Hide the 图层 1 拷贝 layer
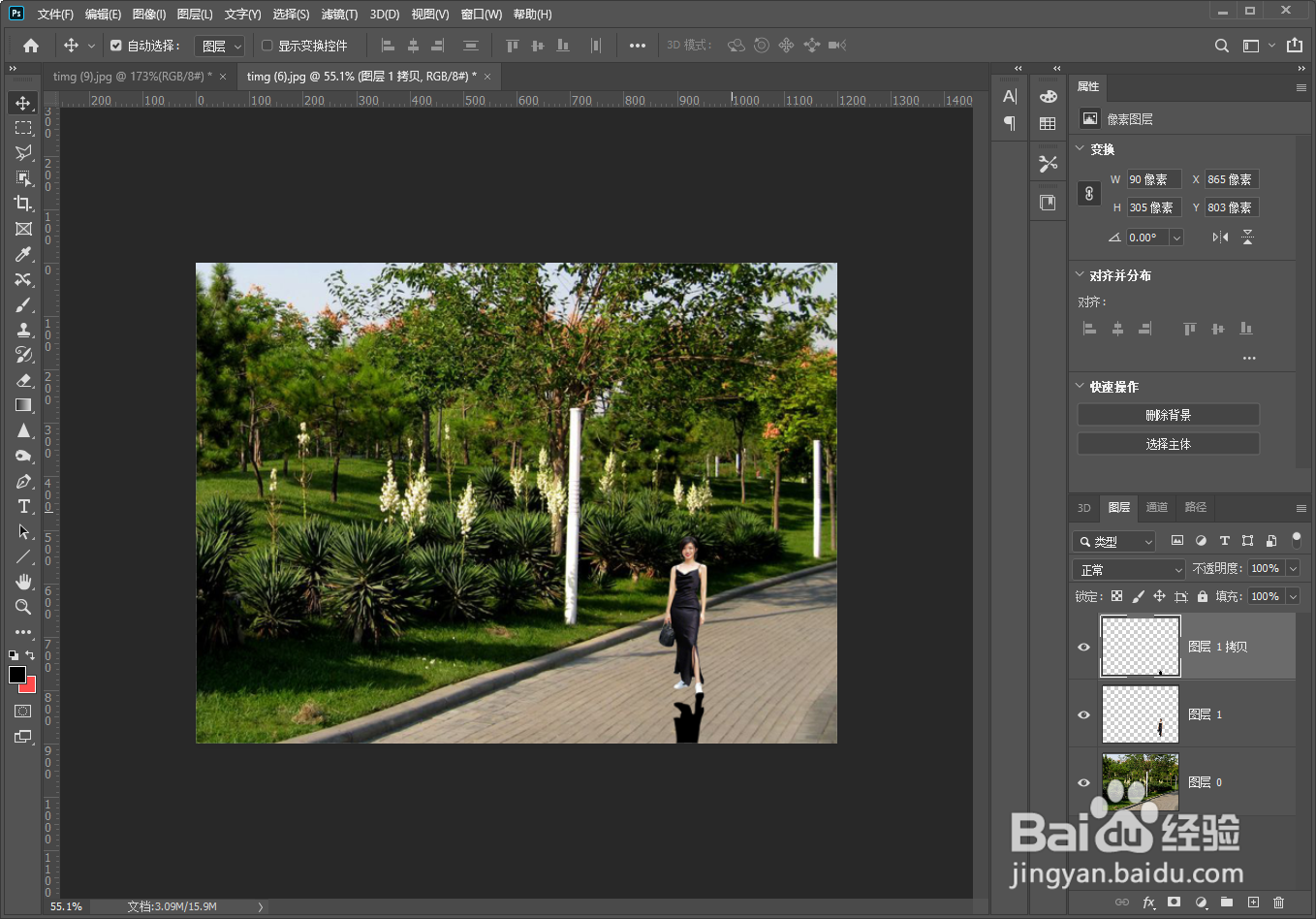The width and height of the screenshot is (1316, 919). (x=1083, y=647)
